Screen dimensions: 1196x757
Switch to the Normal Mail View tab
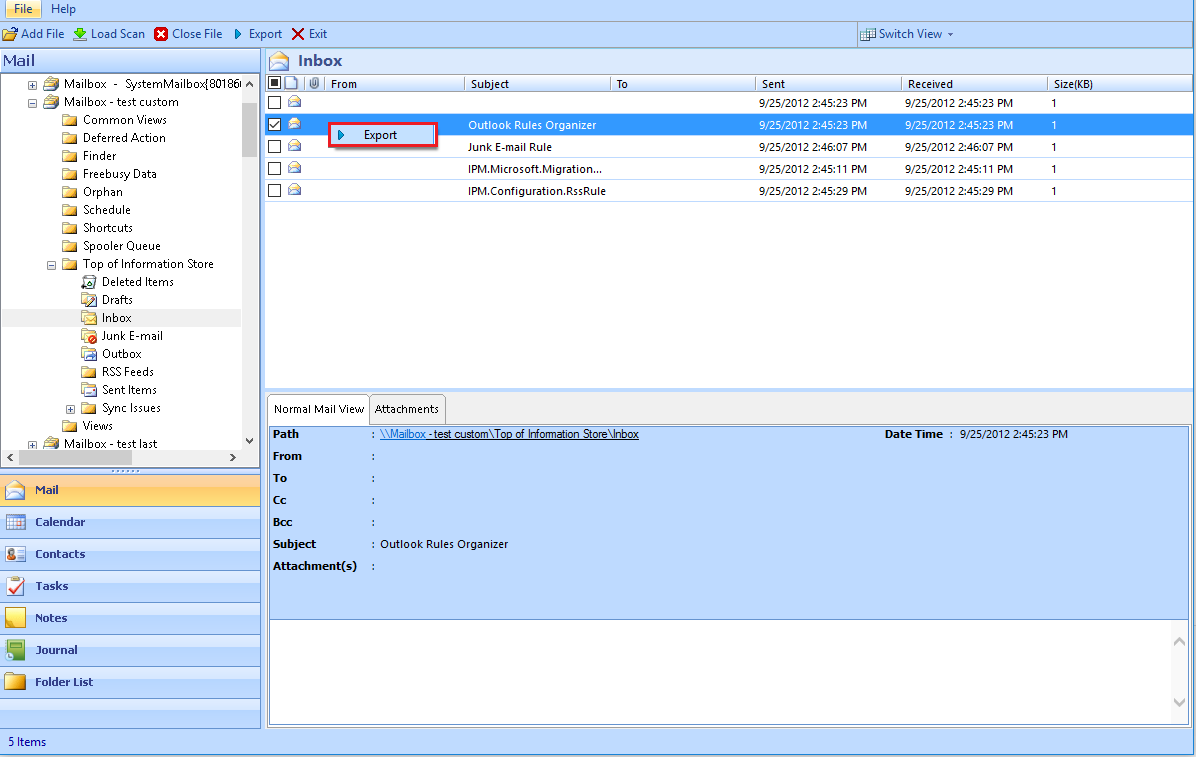click(319, 409)
